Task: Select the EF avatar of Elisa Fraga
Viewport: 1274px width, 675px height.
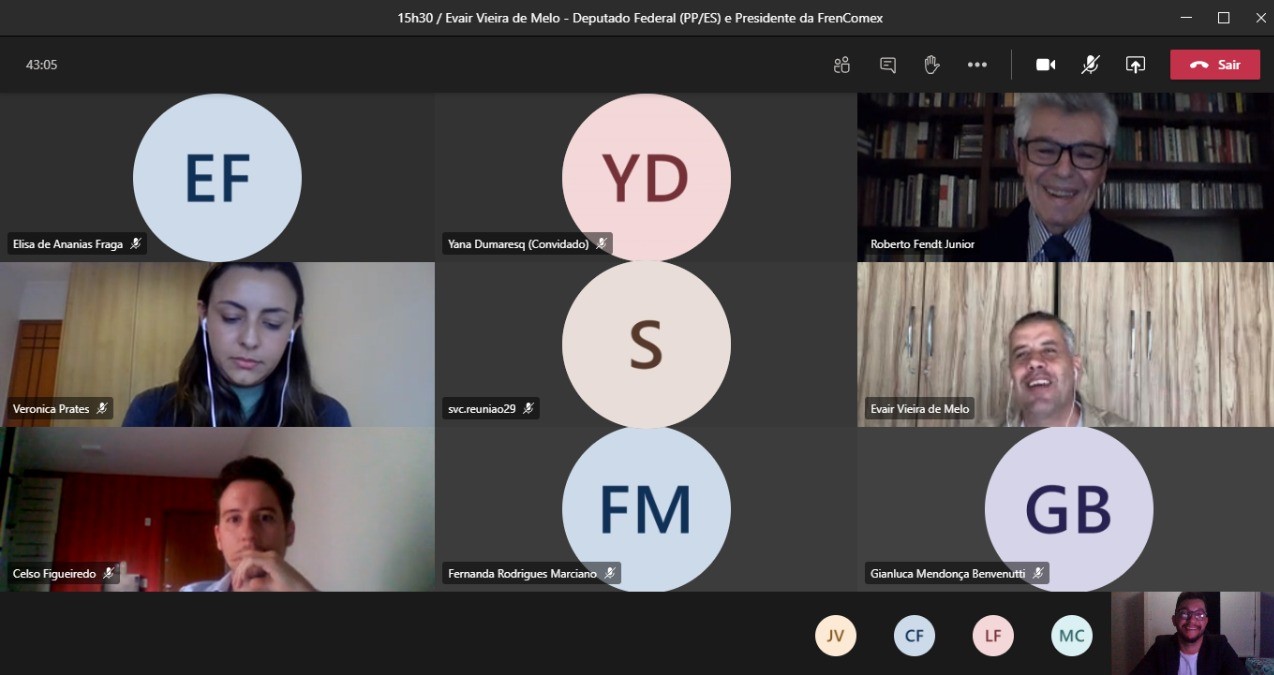Action: pos(217,176)
